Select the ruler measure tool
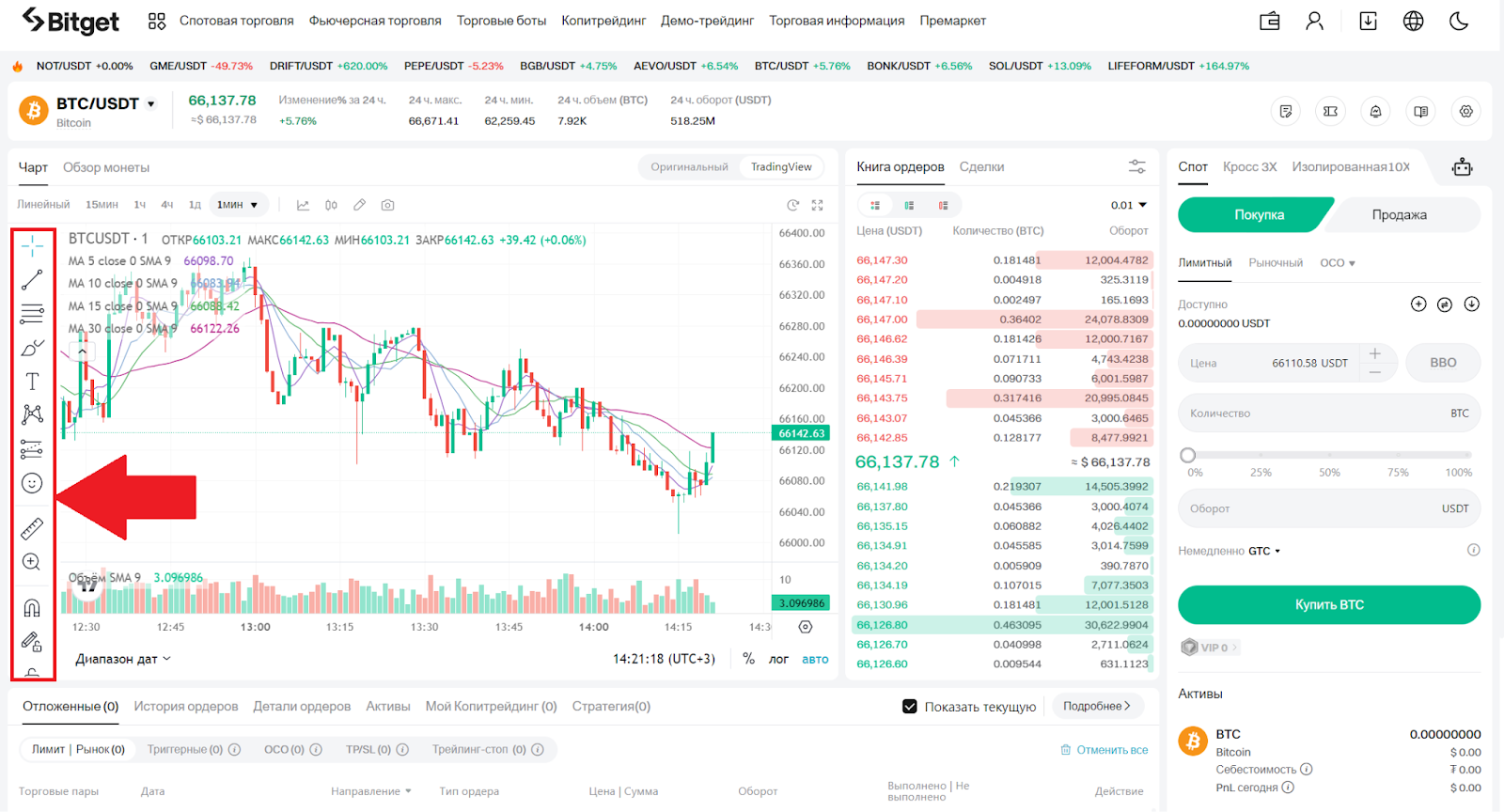 pos(32,529)
